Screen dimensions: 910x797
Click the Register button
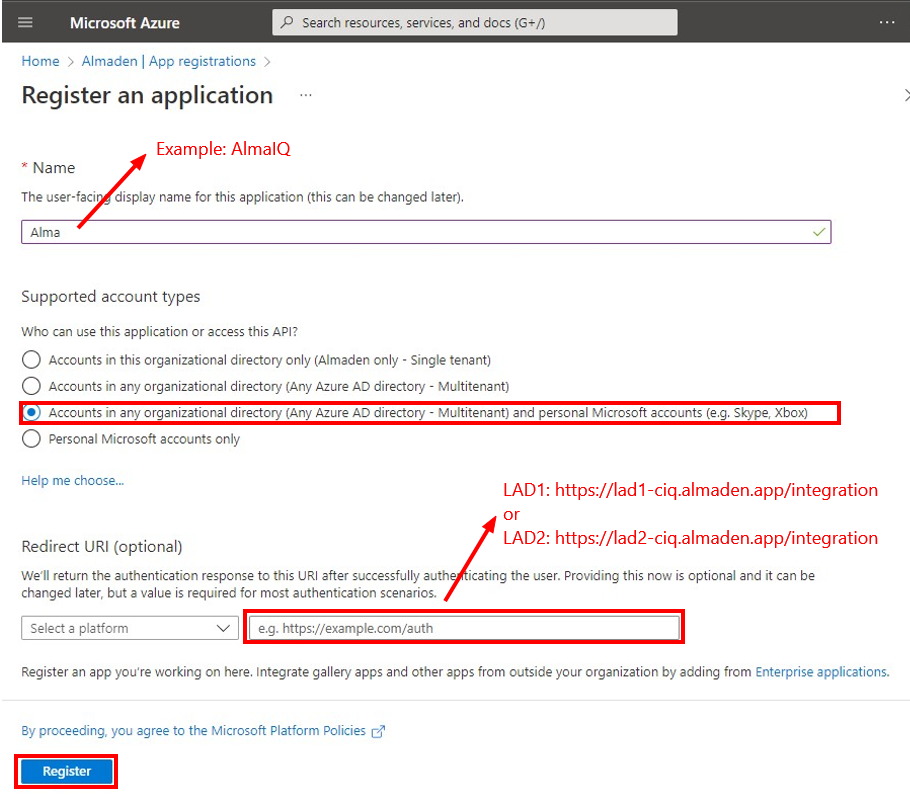click(x=65, y=771)
